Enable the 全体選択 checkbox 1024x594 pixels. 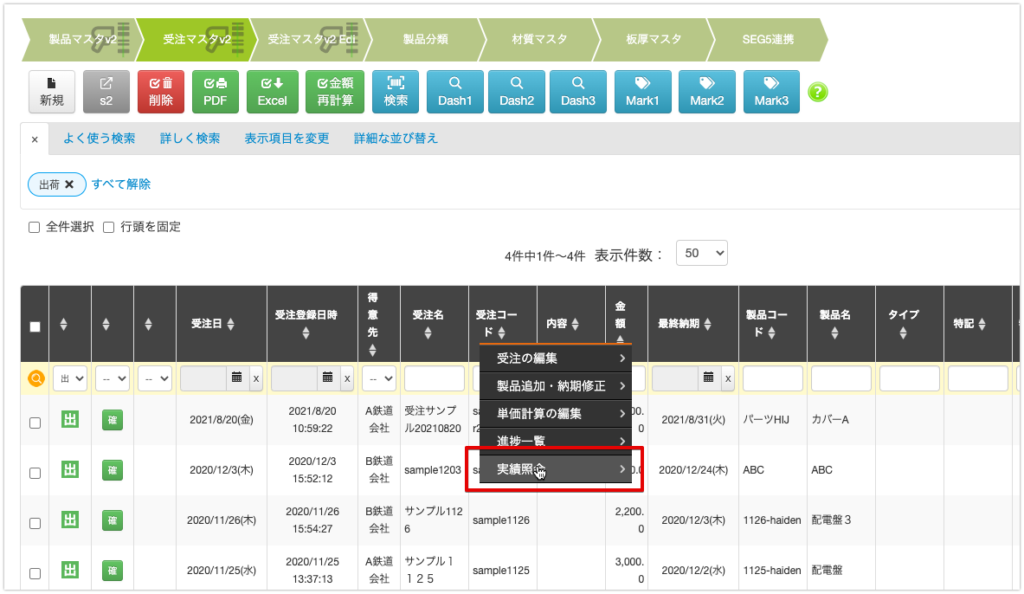pyautogui.click(x=34, y=227)
